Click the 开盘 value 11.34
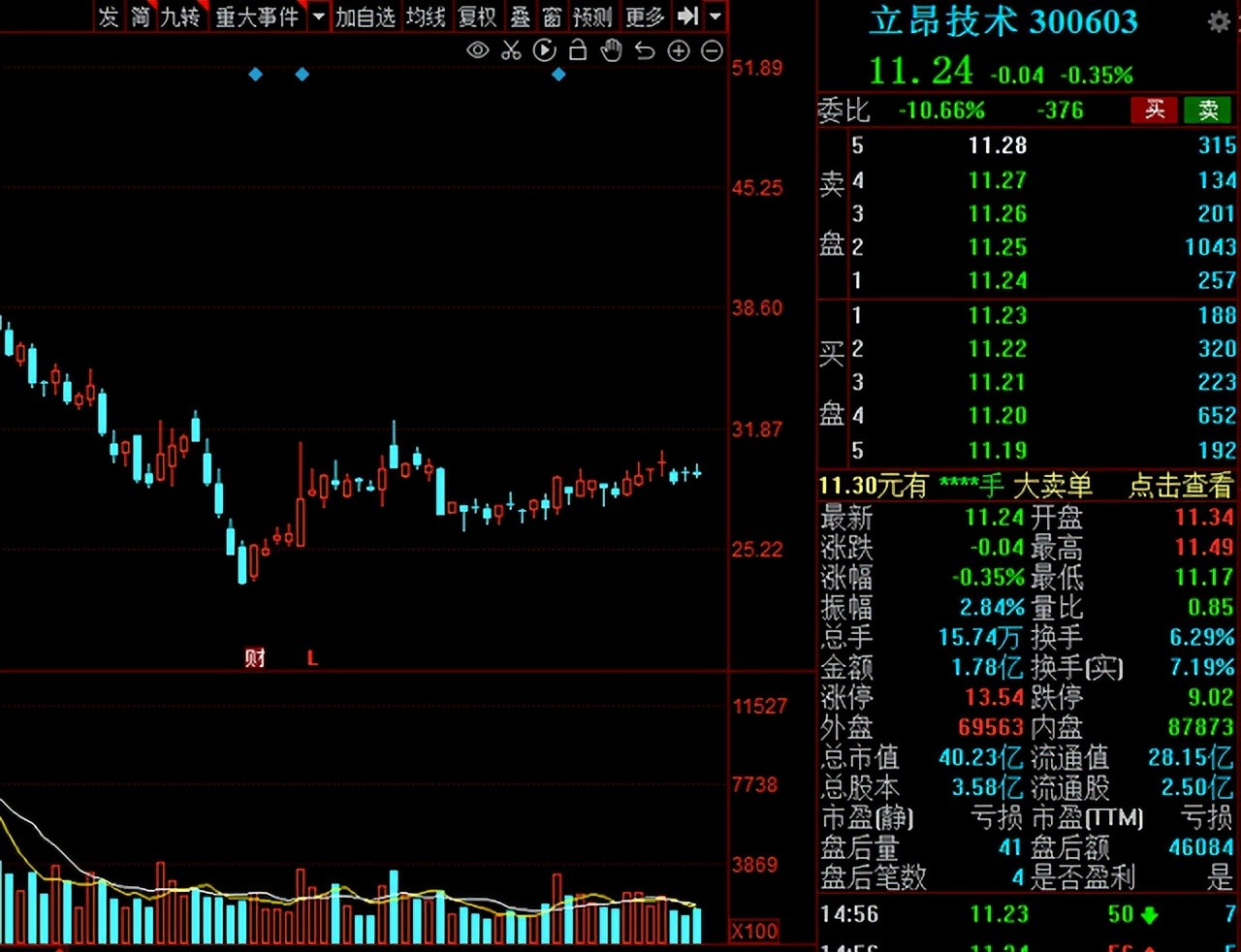 click(1204, 517)
